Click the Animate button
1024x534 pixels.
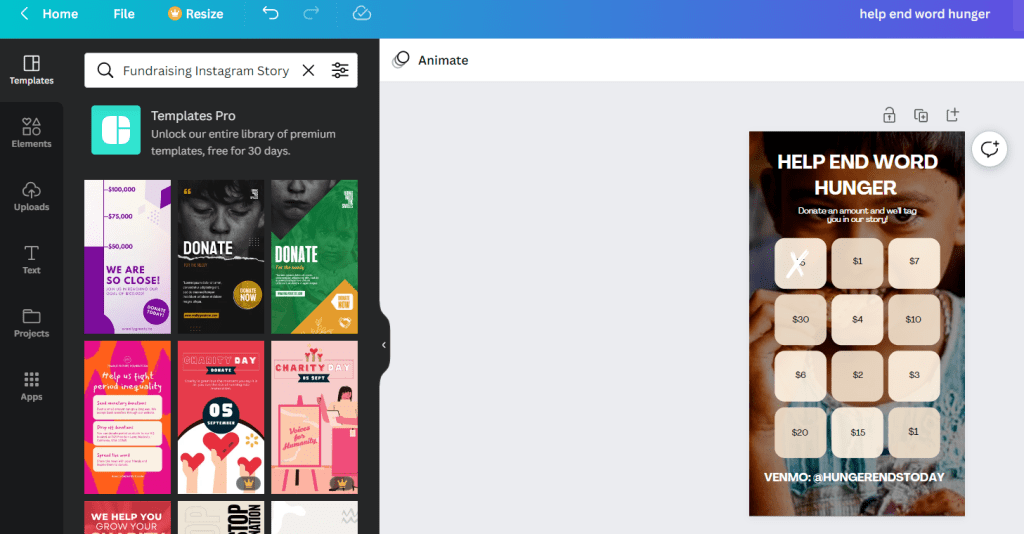tap(431, 60)
